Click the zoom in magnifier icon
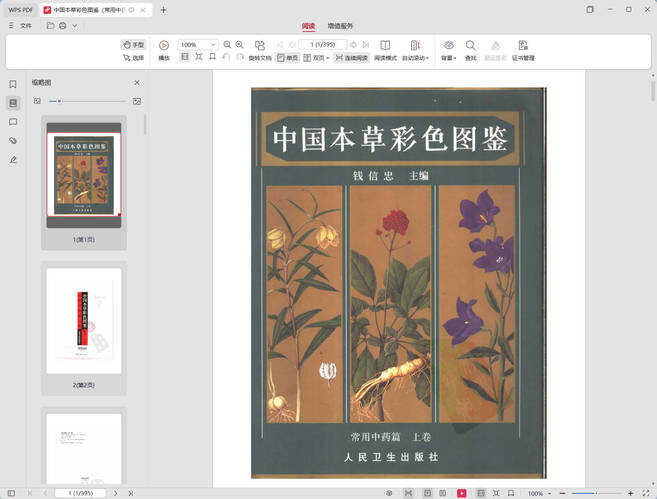 click(240, 45)
